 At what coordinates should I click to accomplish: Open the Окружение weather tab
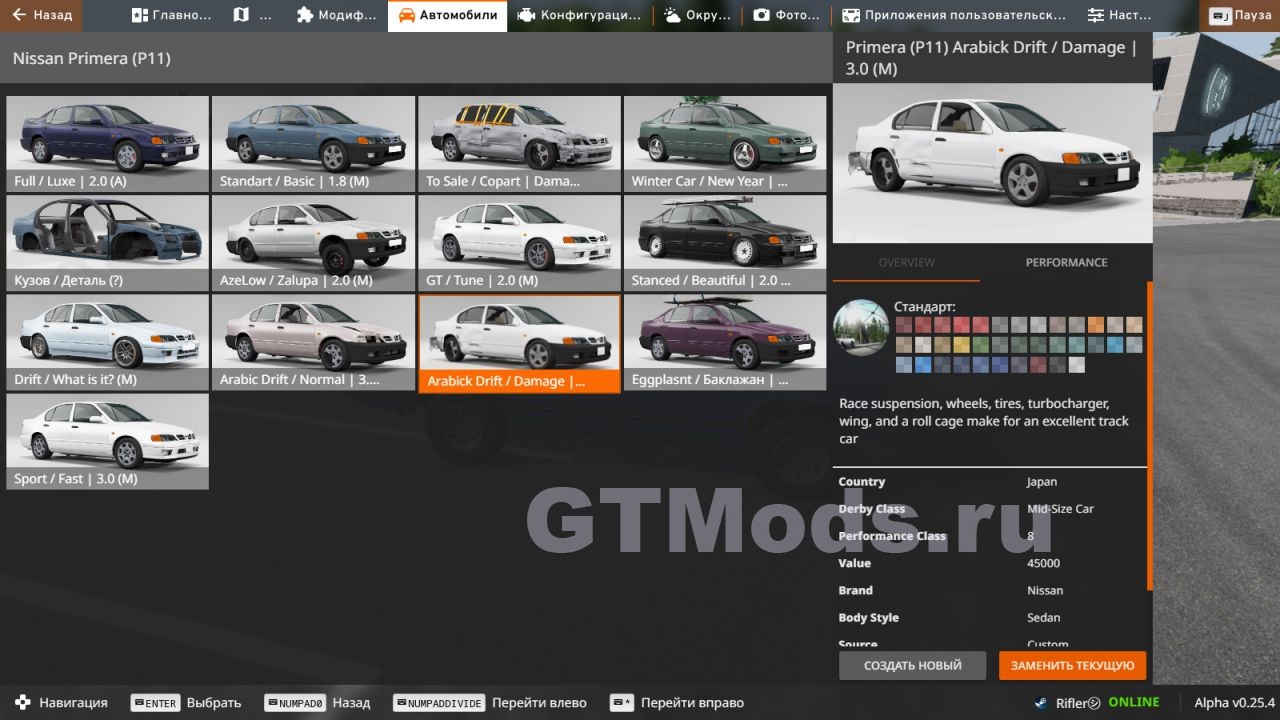(696, 15)
